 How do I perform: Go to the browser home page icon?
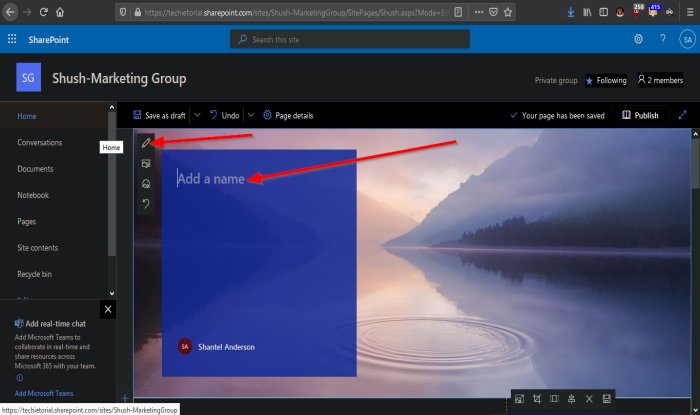pyautogui.click(x=60, y=12)
